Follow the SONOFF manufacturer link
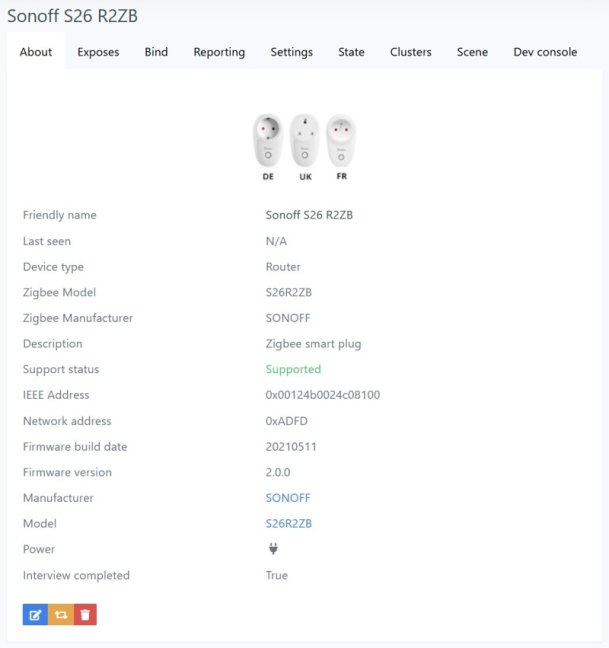The height and width of the screenshot is (648, 609). coord(288,498)
